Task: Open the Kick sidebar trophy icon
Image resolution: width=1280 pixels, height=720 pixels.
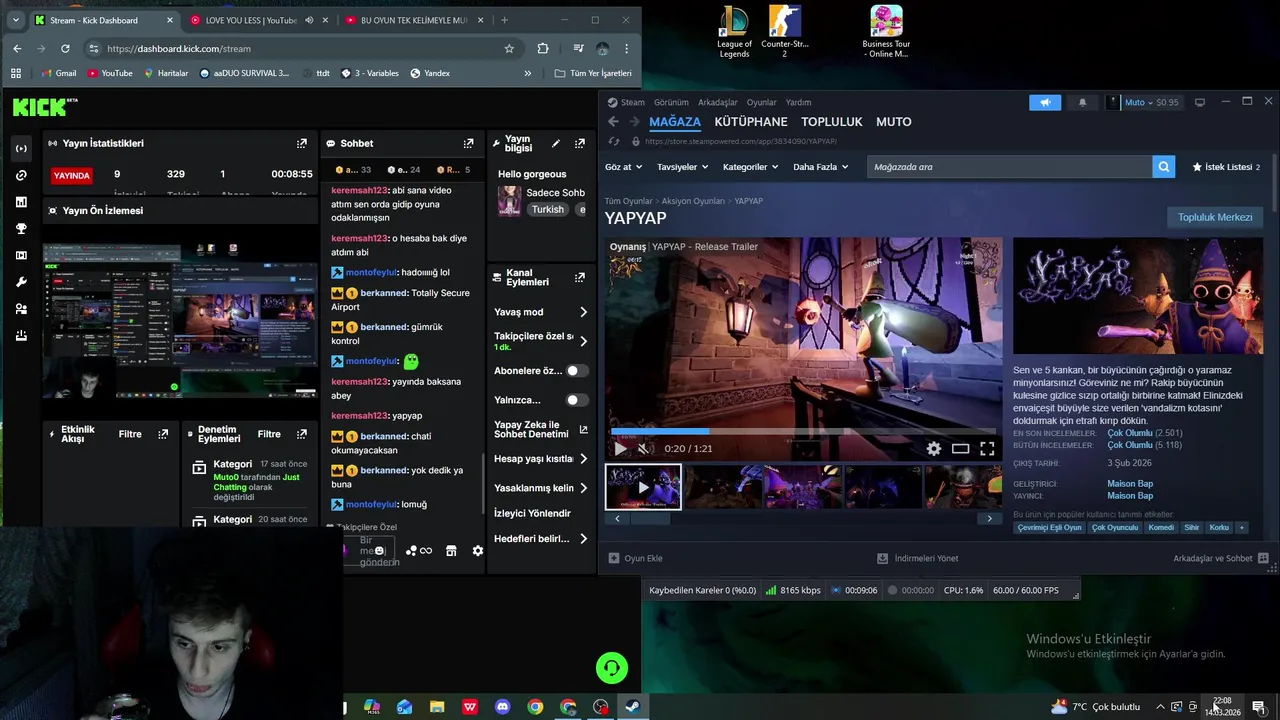Action: pos(21,229)
